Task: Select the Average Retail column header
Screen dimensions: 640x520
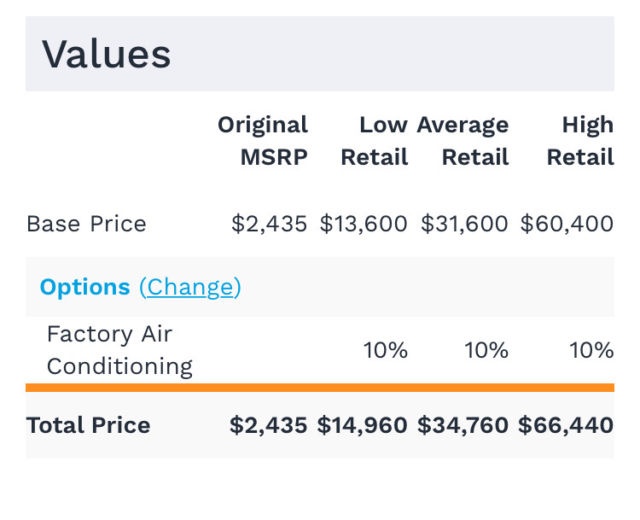Action: click(x=463, y=141)
